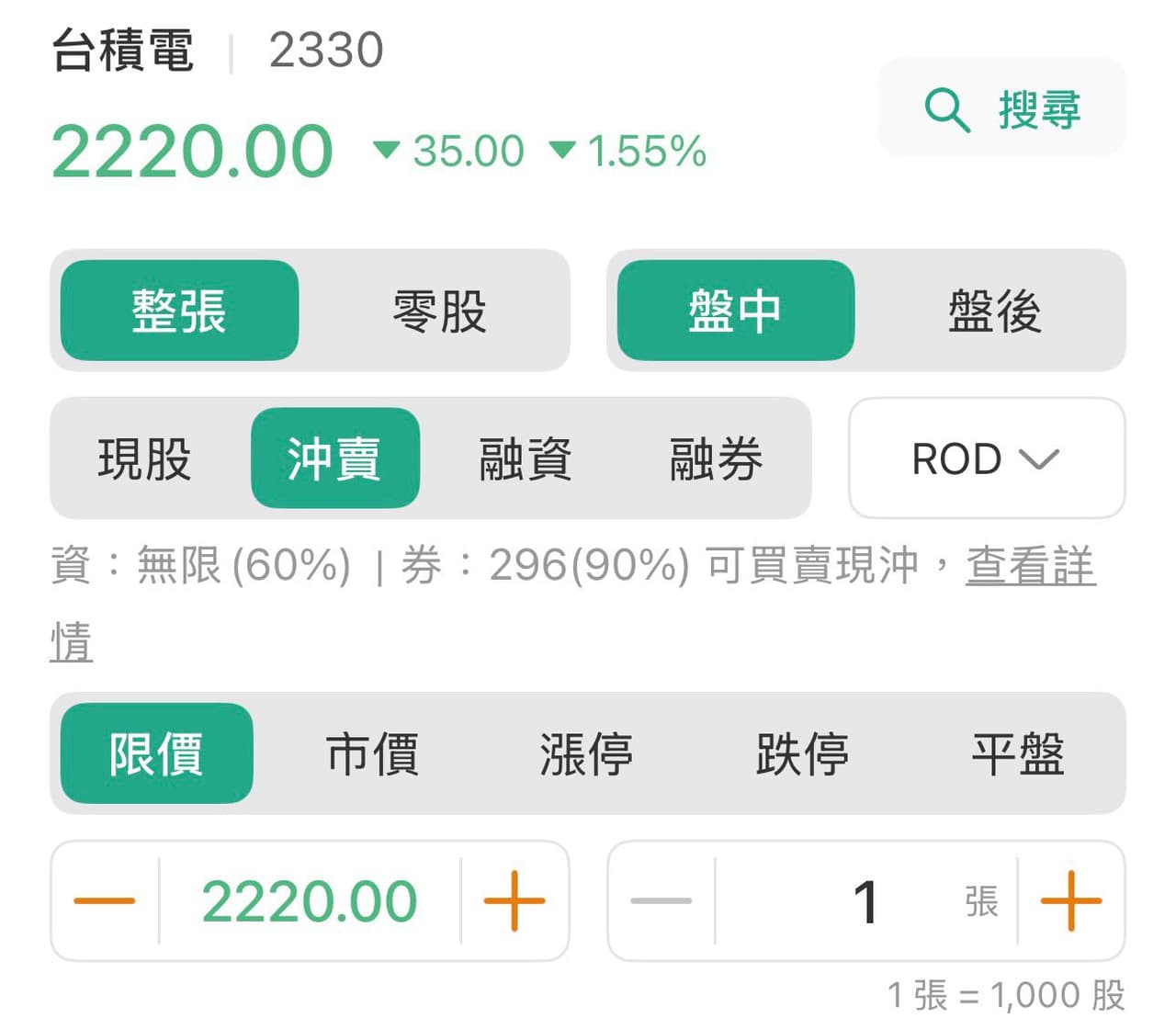Decrease price with the orange minus

coord(104,900)
